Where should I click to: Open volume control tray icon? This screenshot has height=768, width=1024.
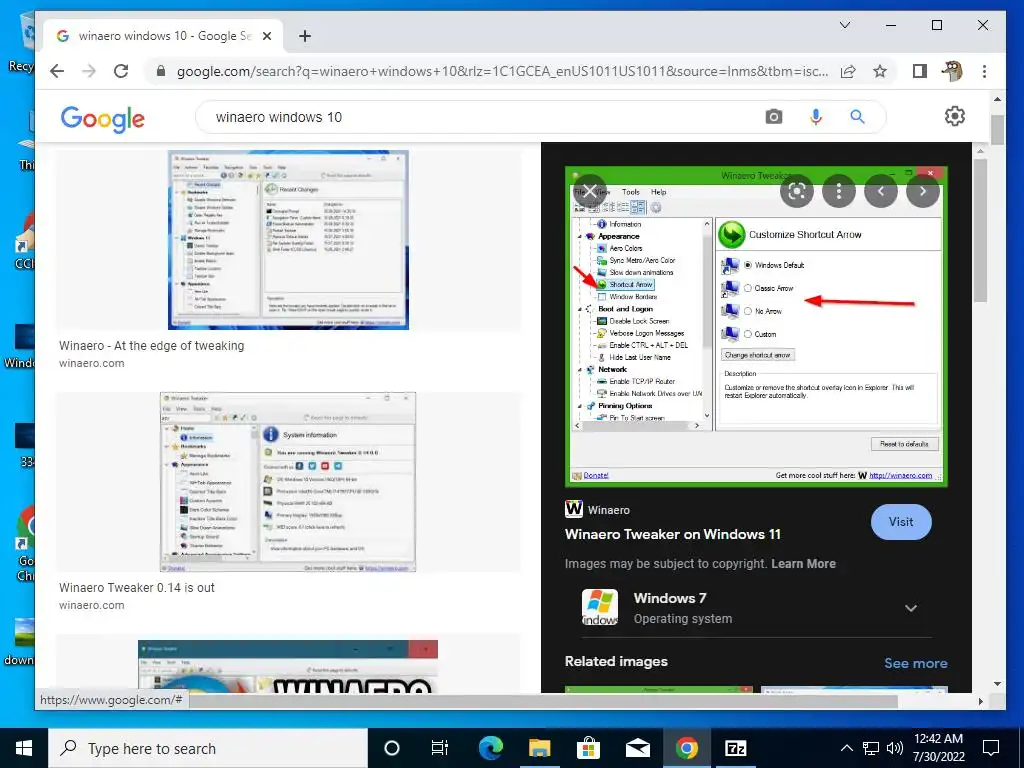pyautogui.click(x=895, y=748)
